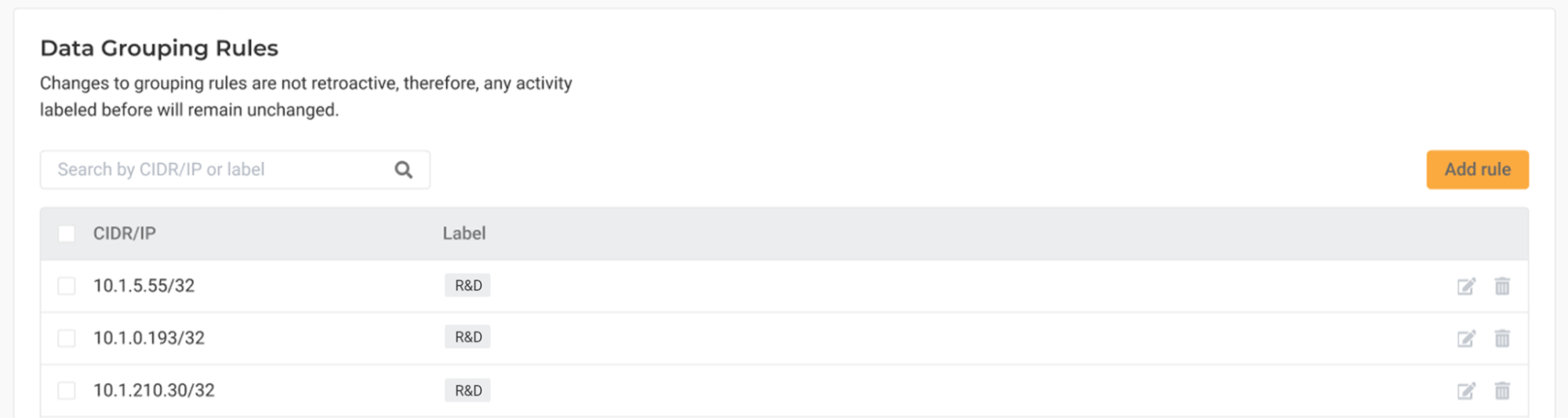Click the CIDR/IP column header
Image resolution: width=1568 pixels, height=418 pixels.
tap(125, 234)
